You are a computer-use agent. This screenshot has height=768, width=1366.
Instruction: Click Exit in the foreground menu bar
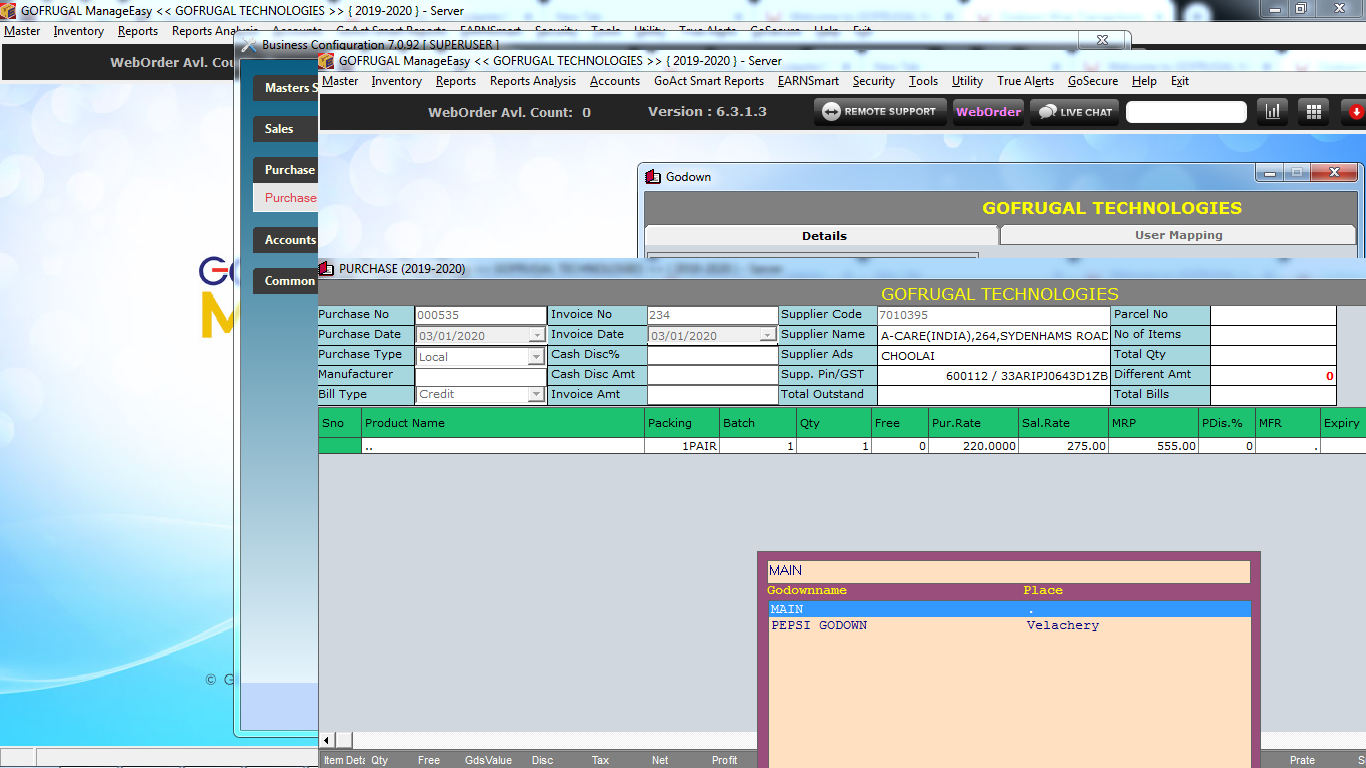[1180, 81]
